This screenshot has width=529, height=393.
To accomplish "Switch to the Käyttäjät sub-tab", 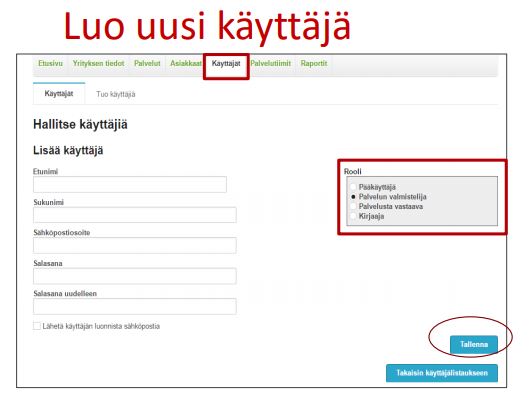I will click(x=59, y=93).
